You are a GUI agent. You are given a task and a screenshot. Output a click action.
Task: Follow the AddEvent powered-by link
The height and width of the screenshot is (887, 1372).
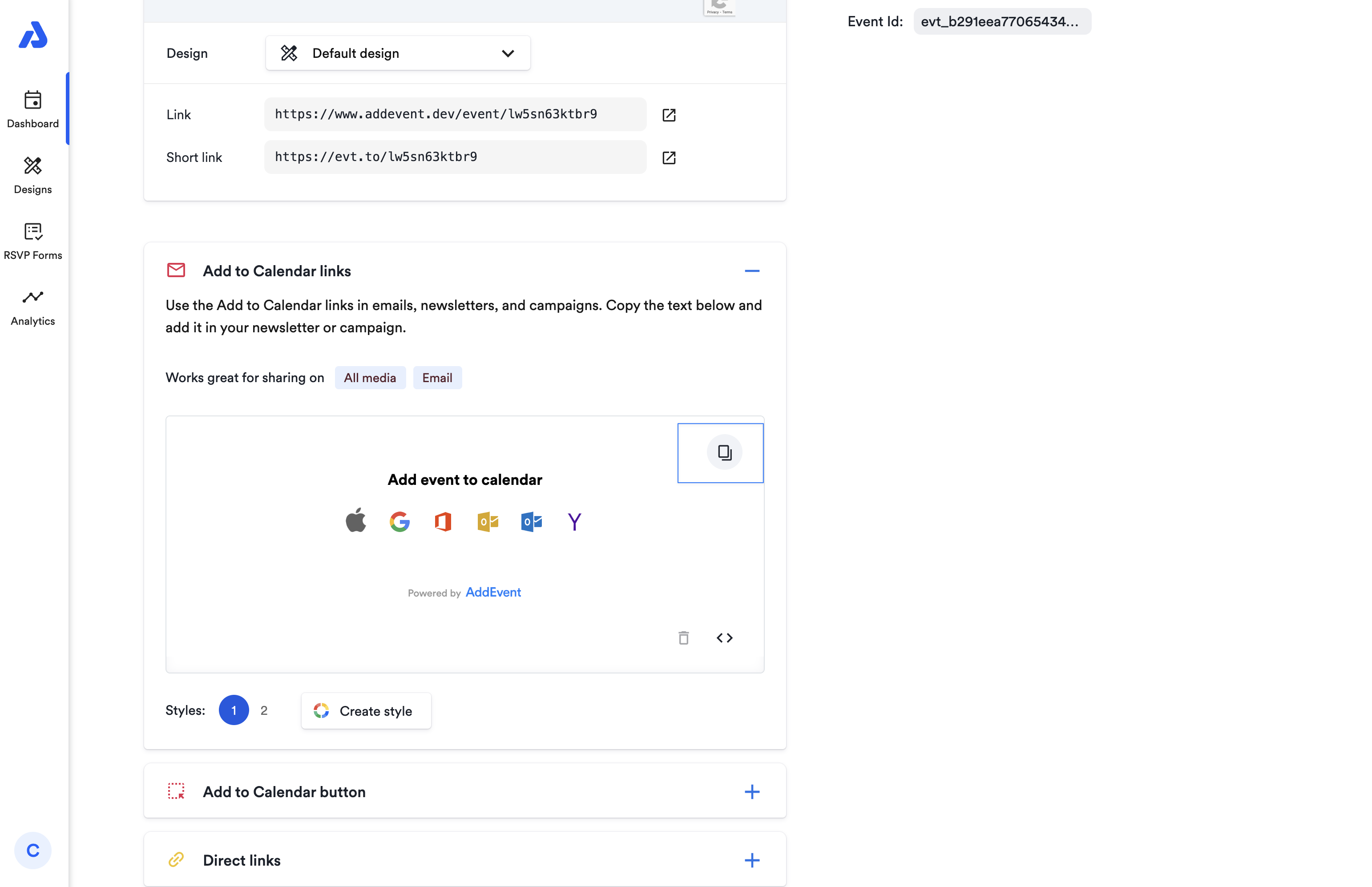coord(493,592)
